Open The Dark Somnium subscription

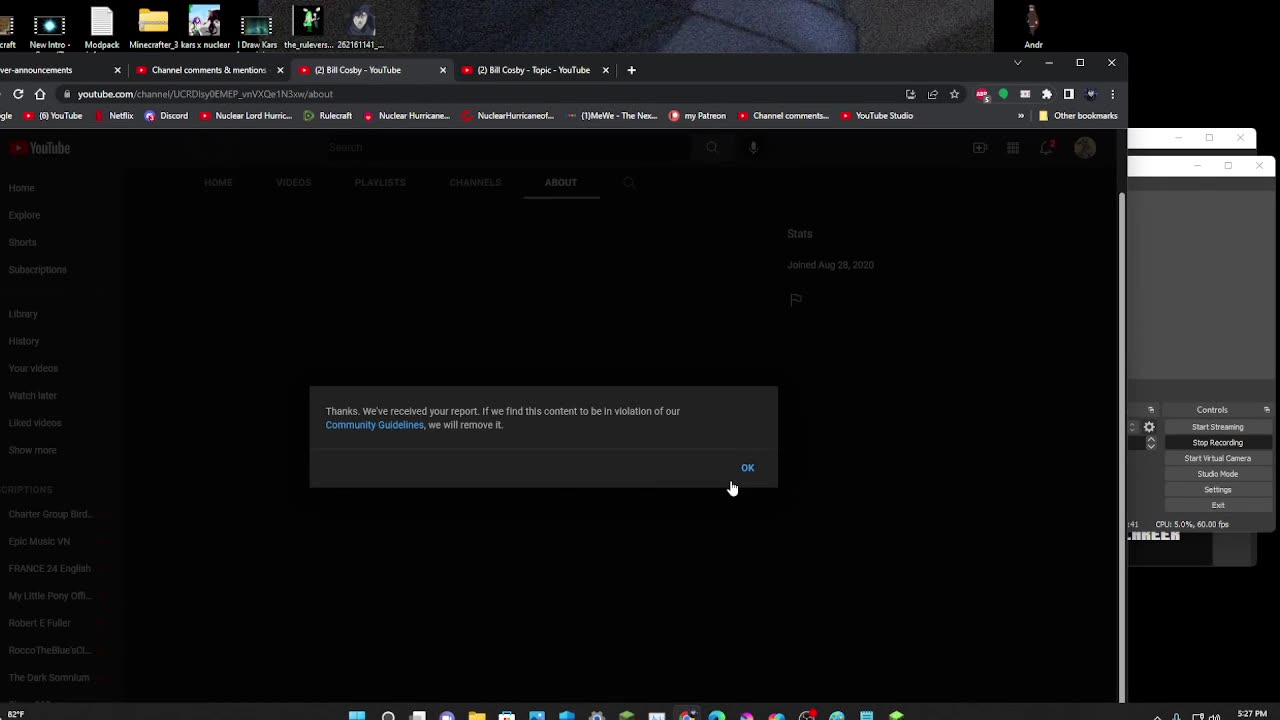point(49,678)
